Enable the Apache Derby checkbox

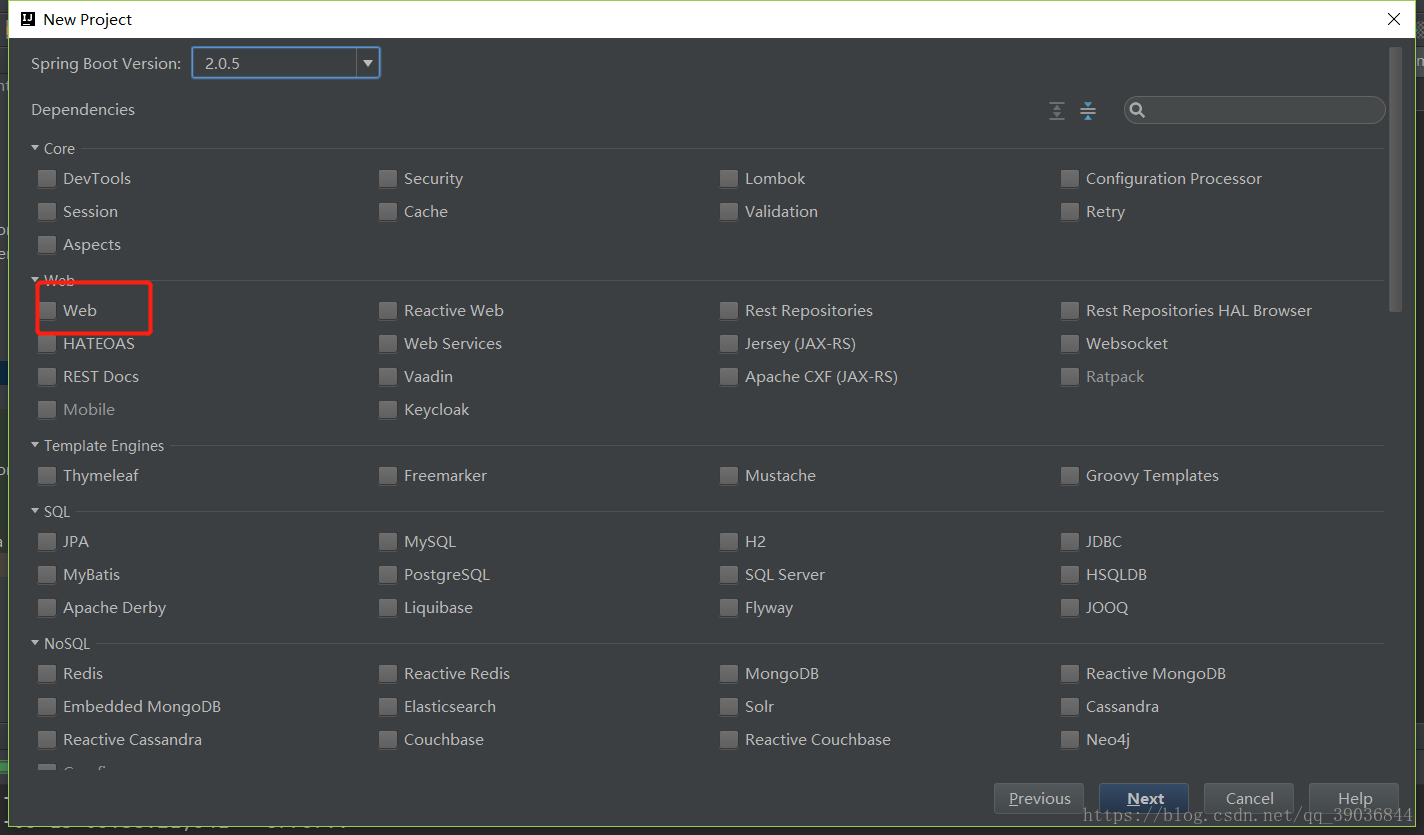point(47,608)
